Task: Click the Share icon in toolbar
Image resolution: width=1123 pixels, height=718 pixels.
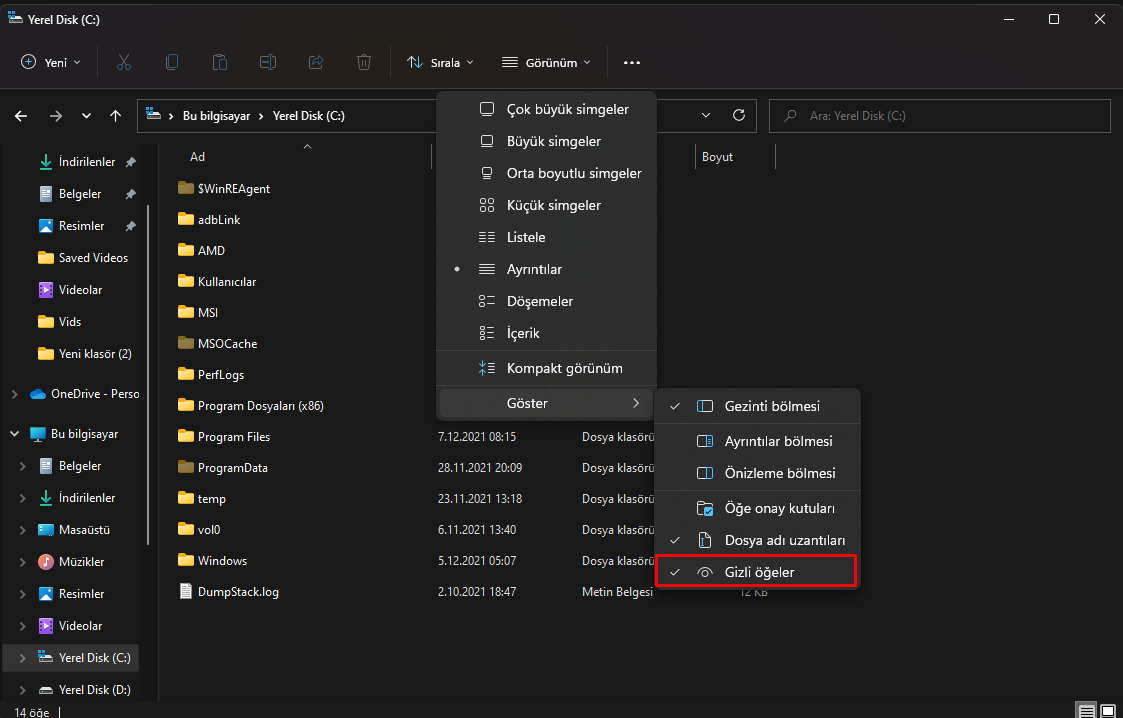Action: click(x=316, y=62)
